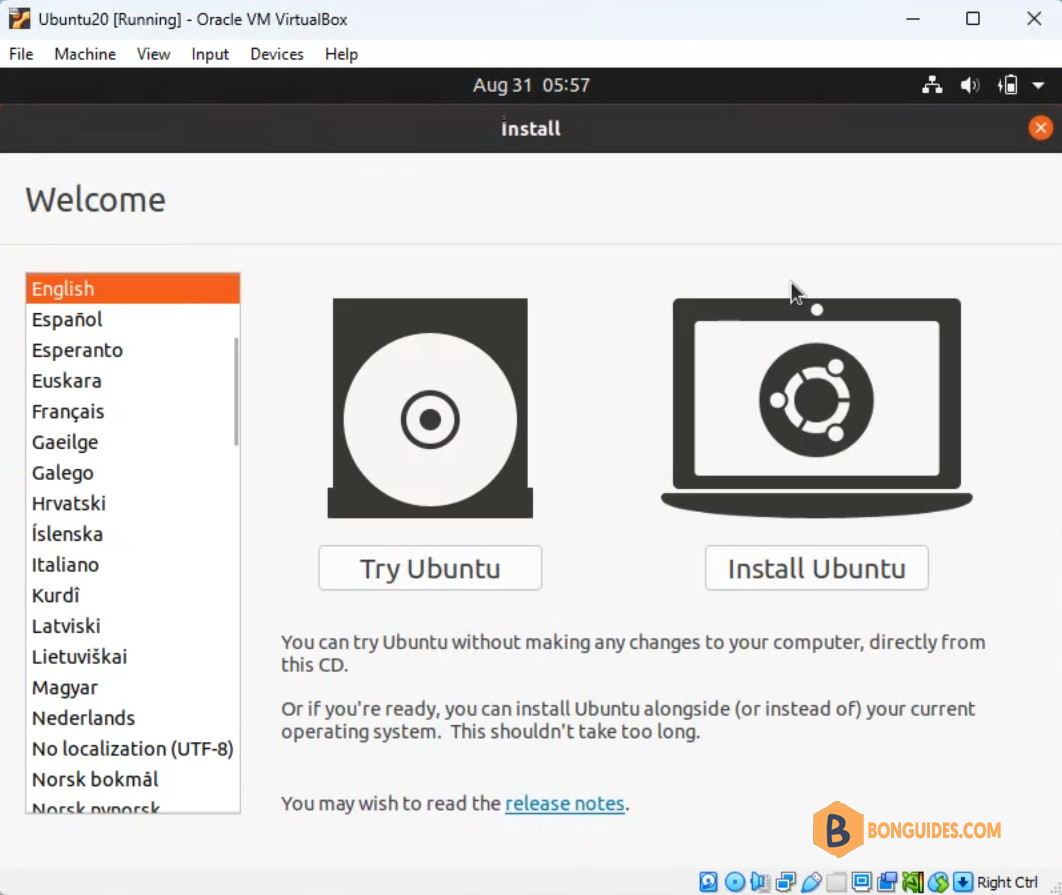Click the optical disk status icon

pyautogui.click(x=734, y=881)
